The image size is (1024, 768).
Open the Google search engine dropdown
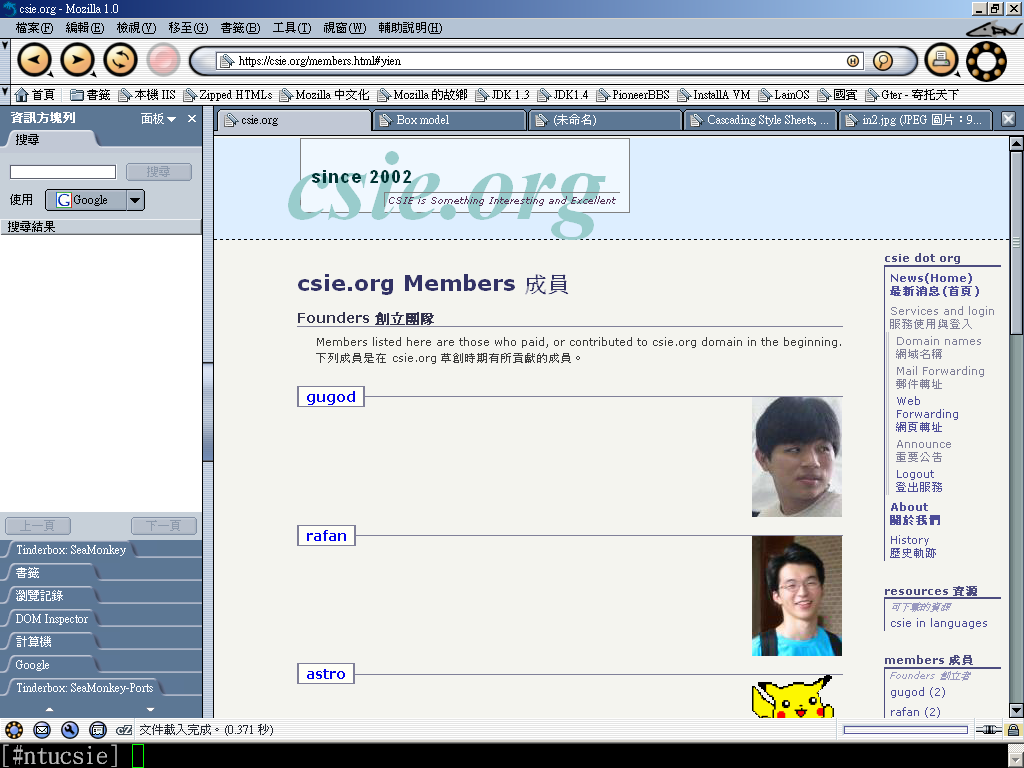coord(95,200)
